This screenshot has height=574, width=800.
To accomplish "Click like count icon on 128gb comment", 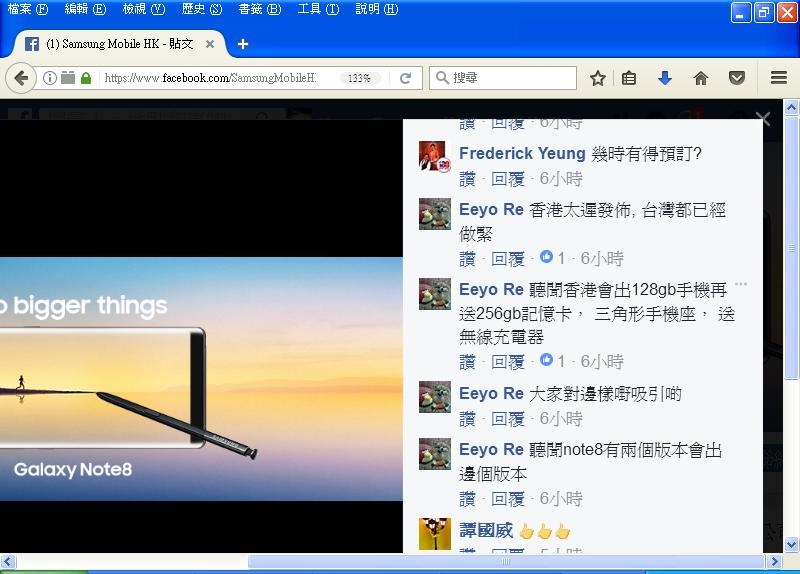I will point(546,360).
